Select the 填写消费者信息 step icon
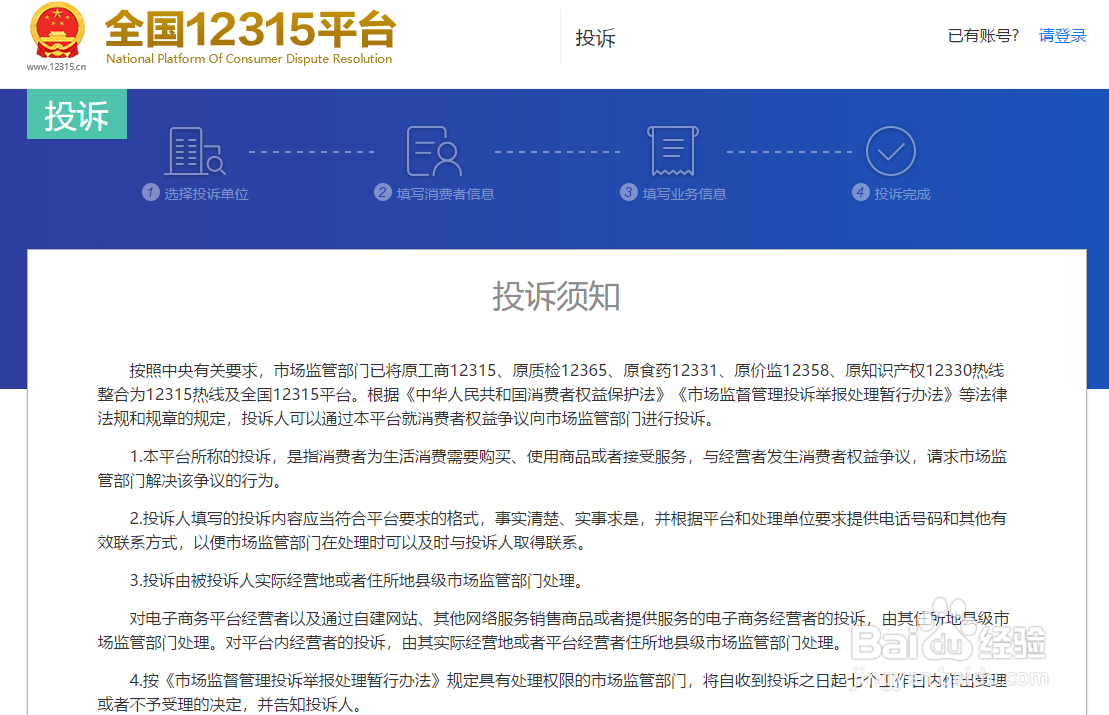The height and width of the screenshot is (715, 1109). pyautogui.click(x=434, y=150)
